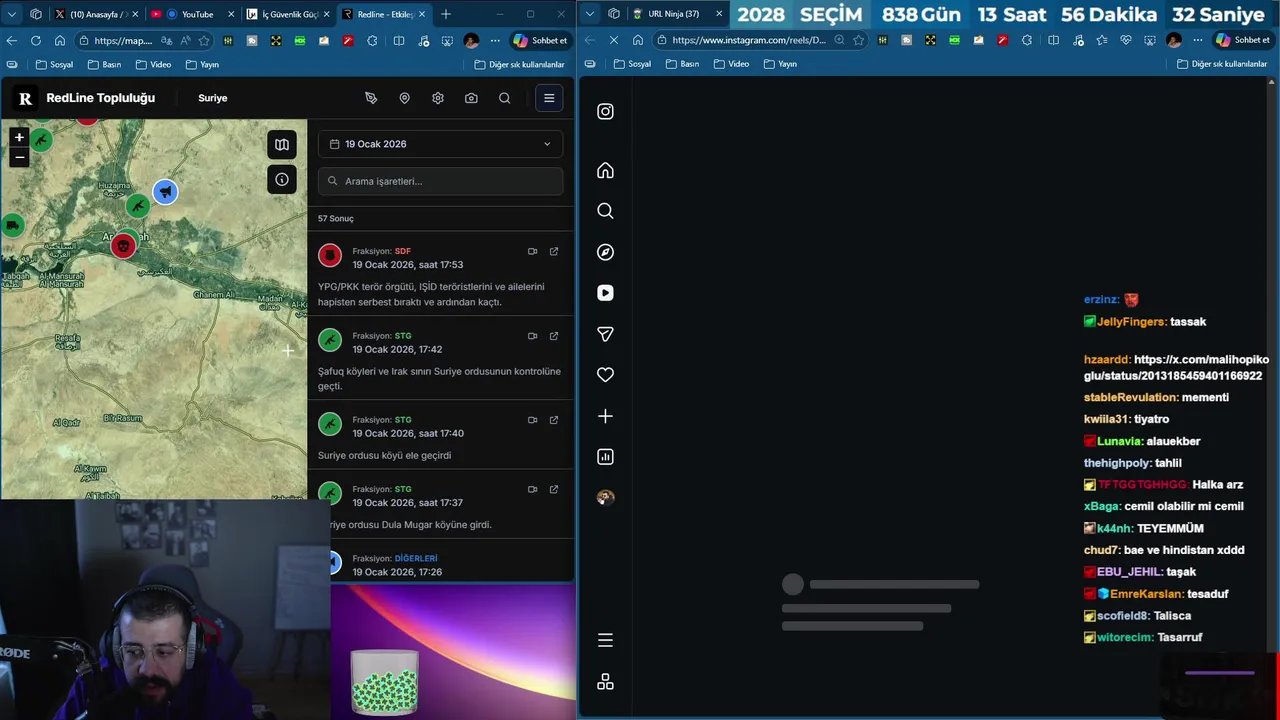Expand Diğer sık kullanılanlar in left browser
The height and width of the screenshot is (720, 1280).
(x=520, y=64)
